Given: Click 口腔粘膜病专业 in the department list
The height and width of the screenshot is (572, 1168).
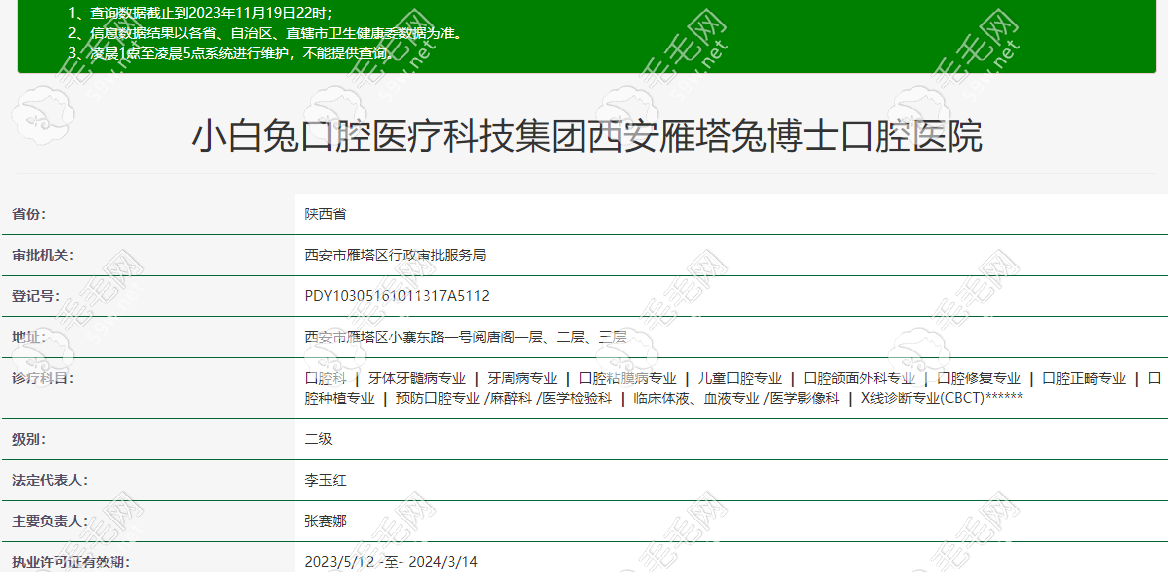Looking at the screenshot, I should 627,378.
